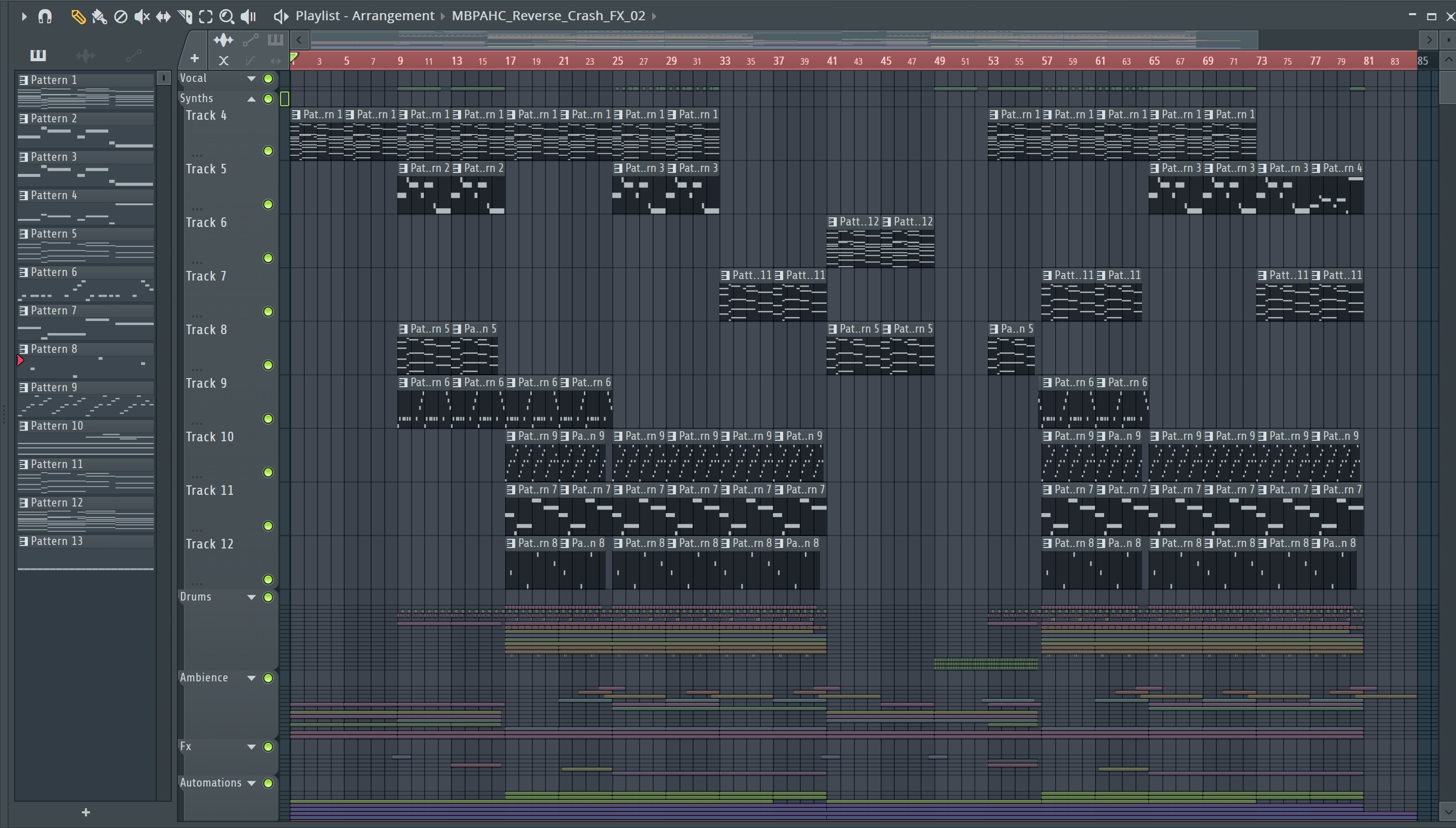Expand the Drums track group arrow

pos(251,597)
